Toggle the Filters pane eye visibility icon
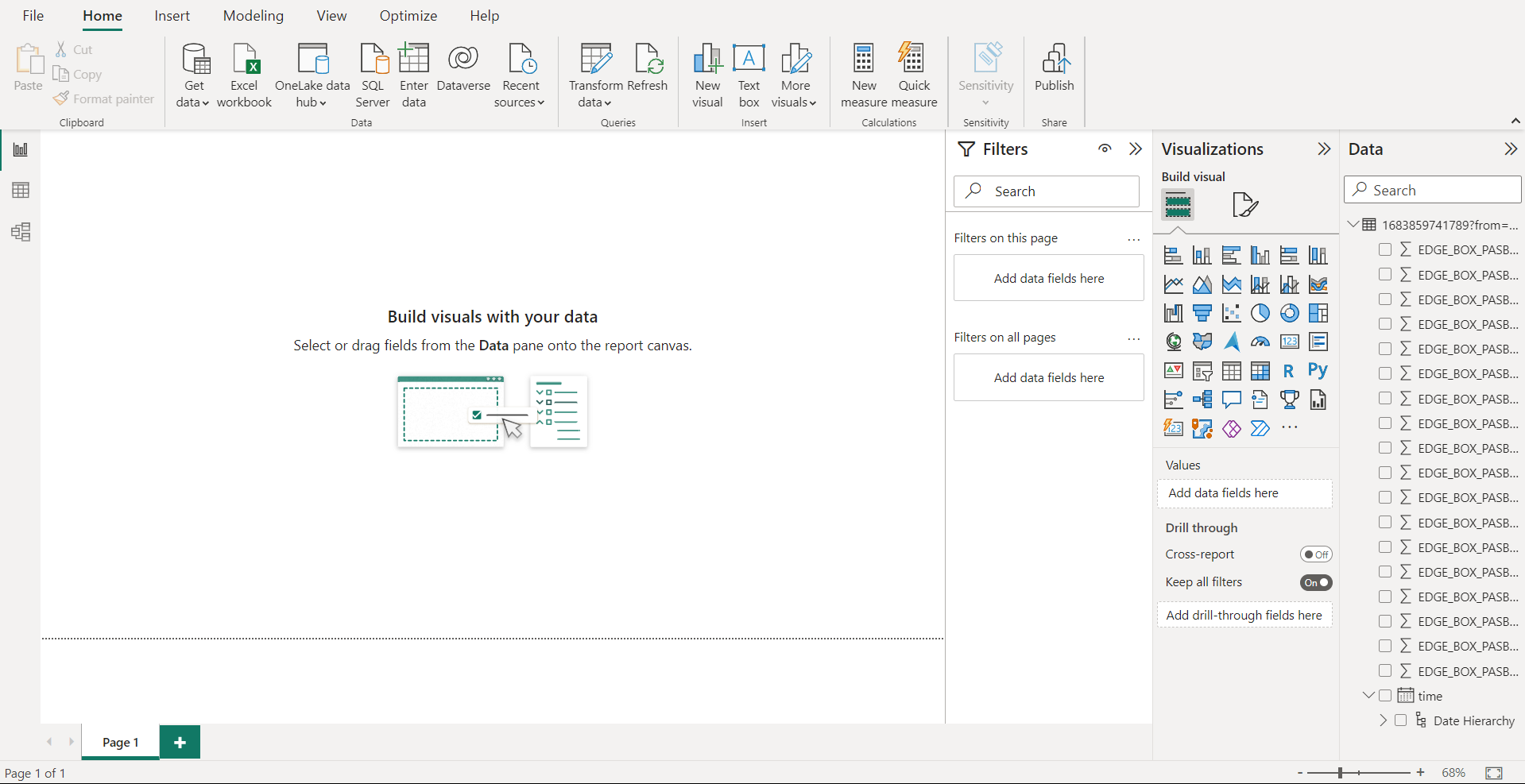 1105,149
